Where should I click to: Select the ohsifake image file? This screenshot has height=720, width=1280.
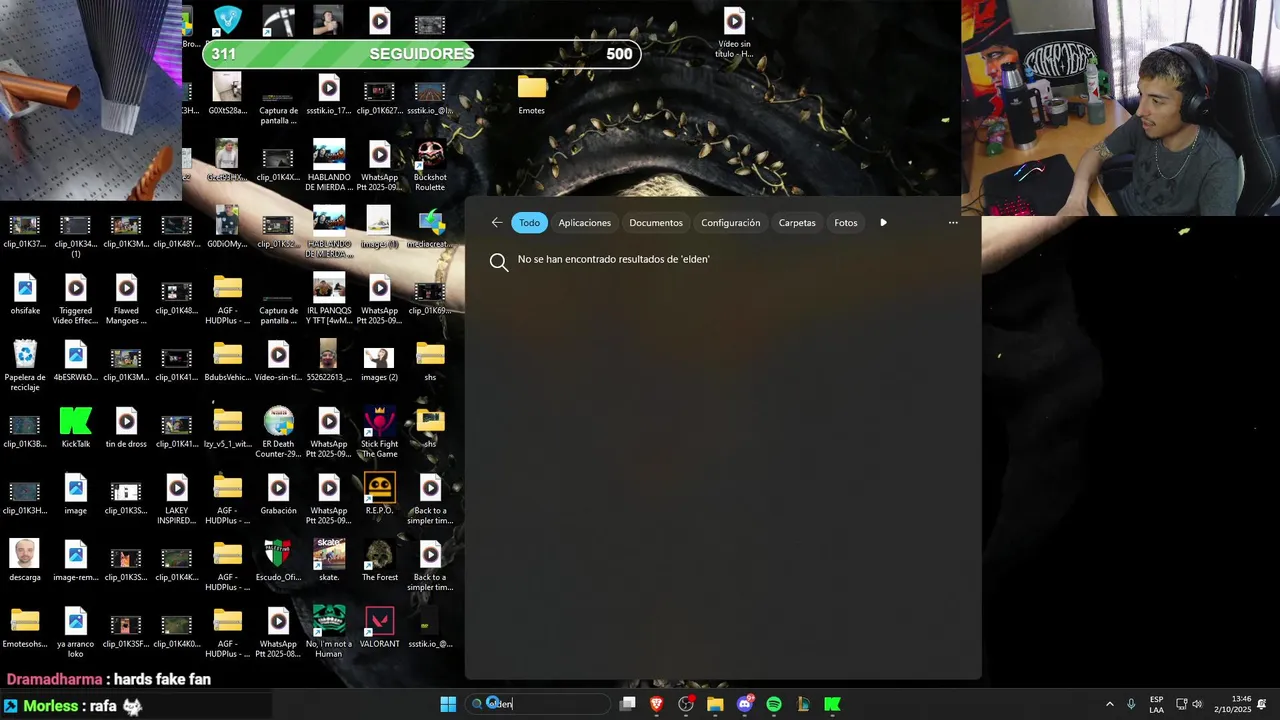point(25,294)
